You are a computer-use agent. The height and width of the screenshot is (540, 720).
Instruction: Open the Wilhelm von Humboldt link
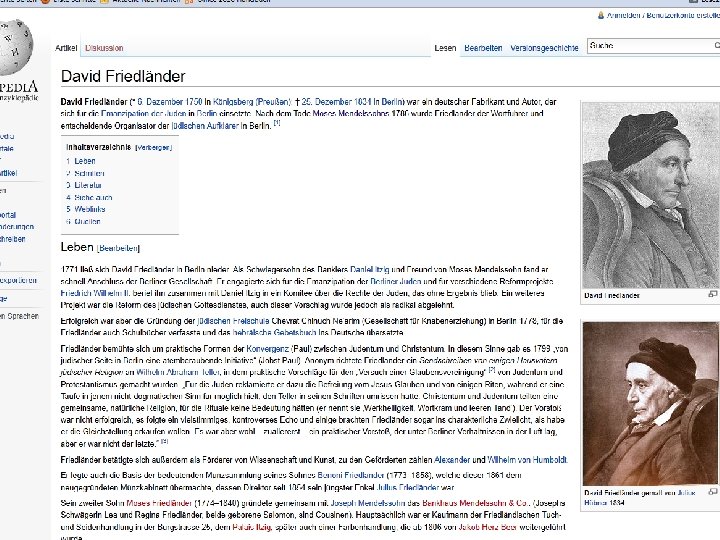pyautogui.click(x=527, y=460)
